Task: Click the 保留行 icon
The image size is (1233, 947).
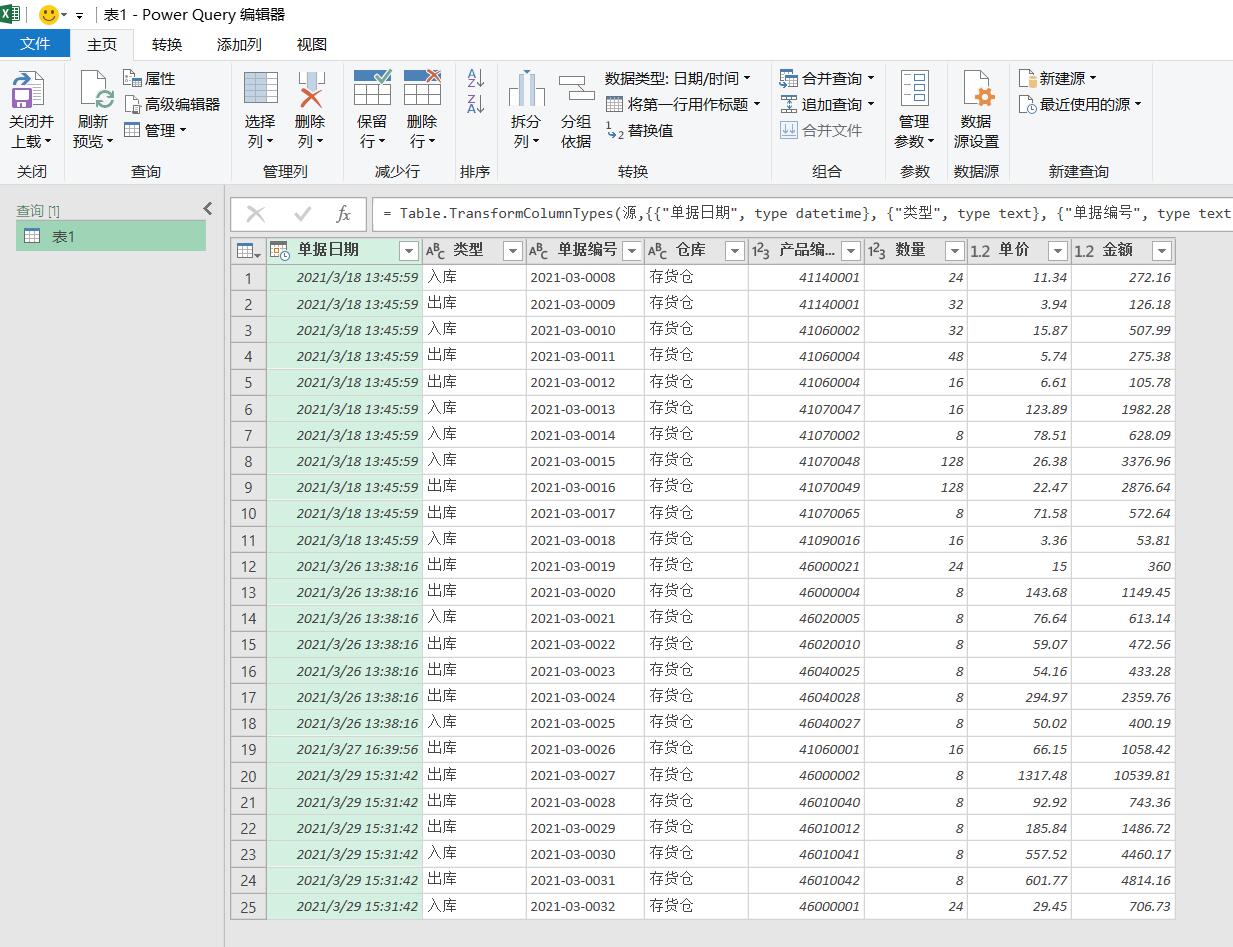Action: point(372,87)
